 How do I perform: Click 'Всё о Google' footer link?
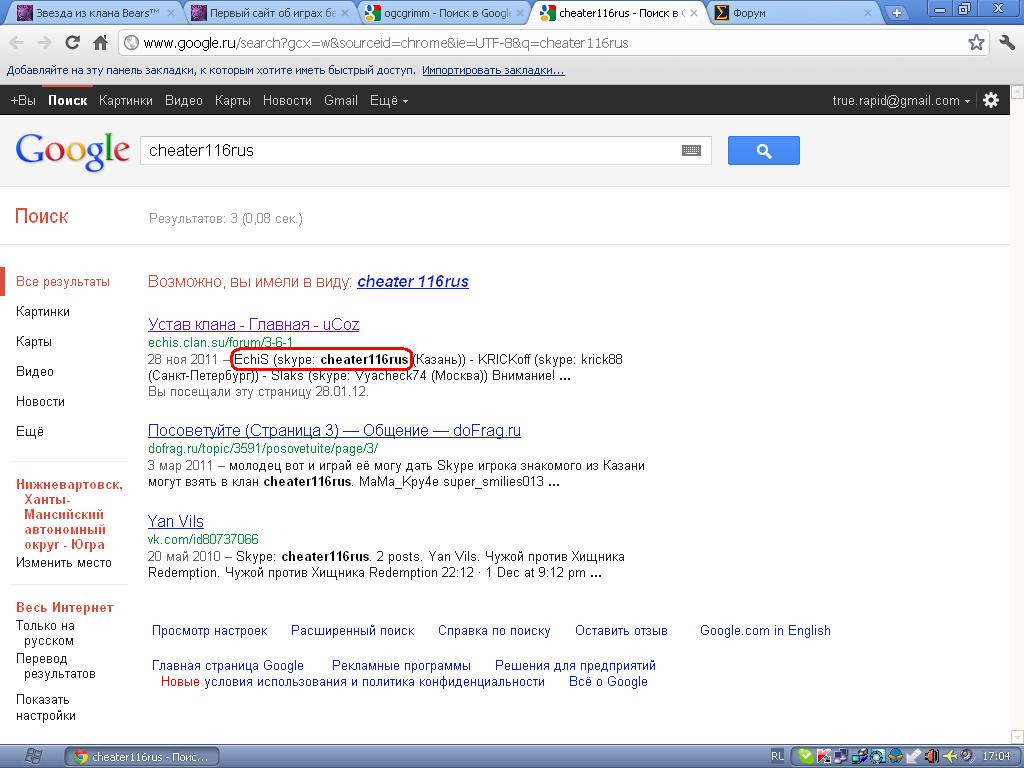(x=608, y=681)
